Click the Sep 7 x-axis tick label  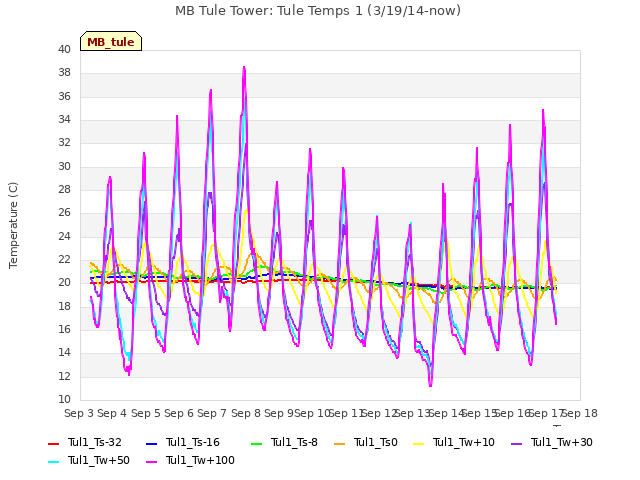(212, 413)
